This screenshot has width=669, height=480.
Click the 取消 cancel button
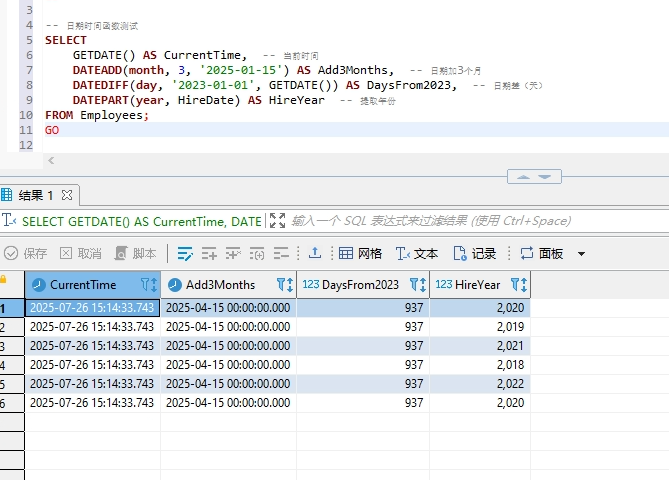(x=81, y=254)
